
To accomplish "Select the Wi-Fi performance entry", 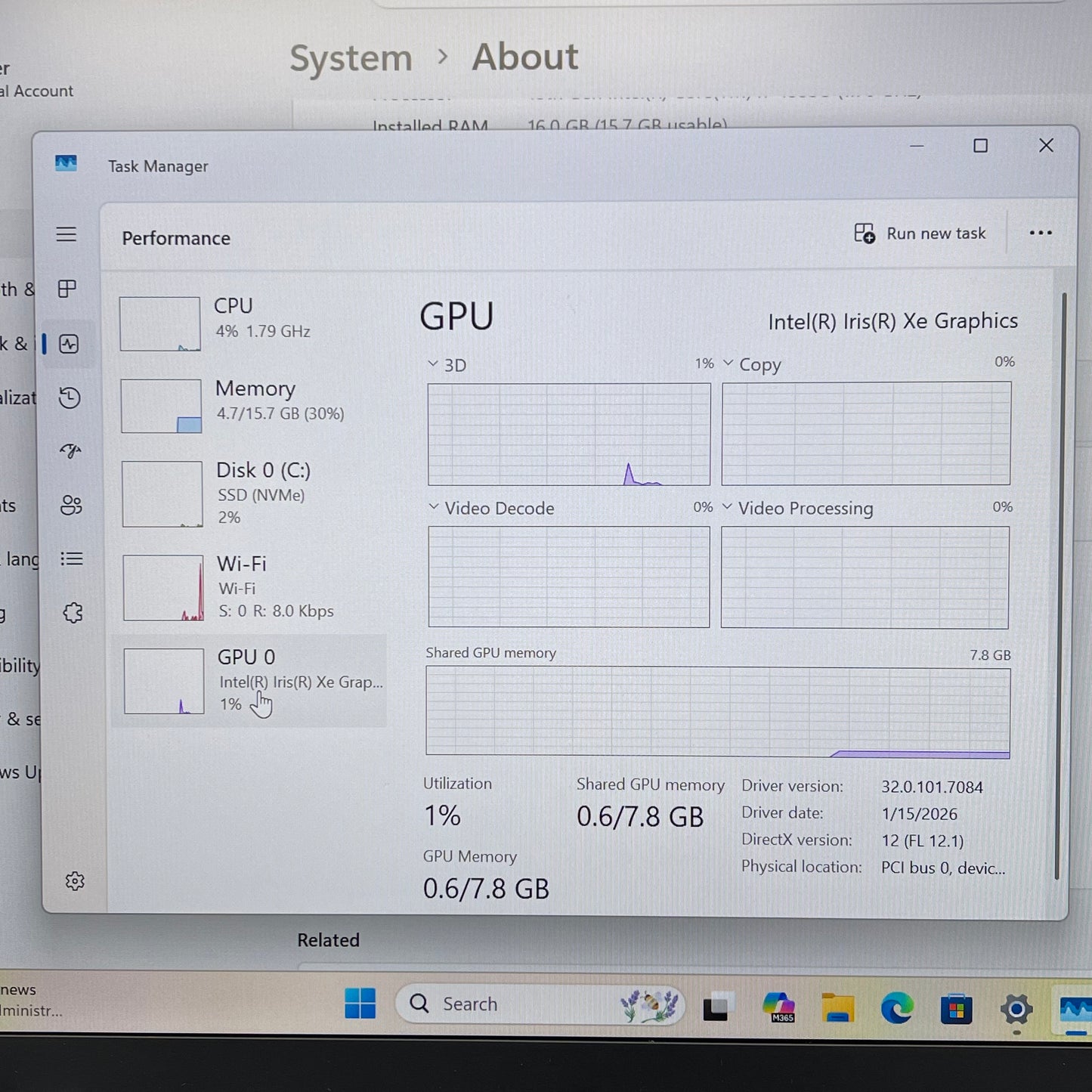I will (x=249, y=587).
